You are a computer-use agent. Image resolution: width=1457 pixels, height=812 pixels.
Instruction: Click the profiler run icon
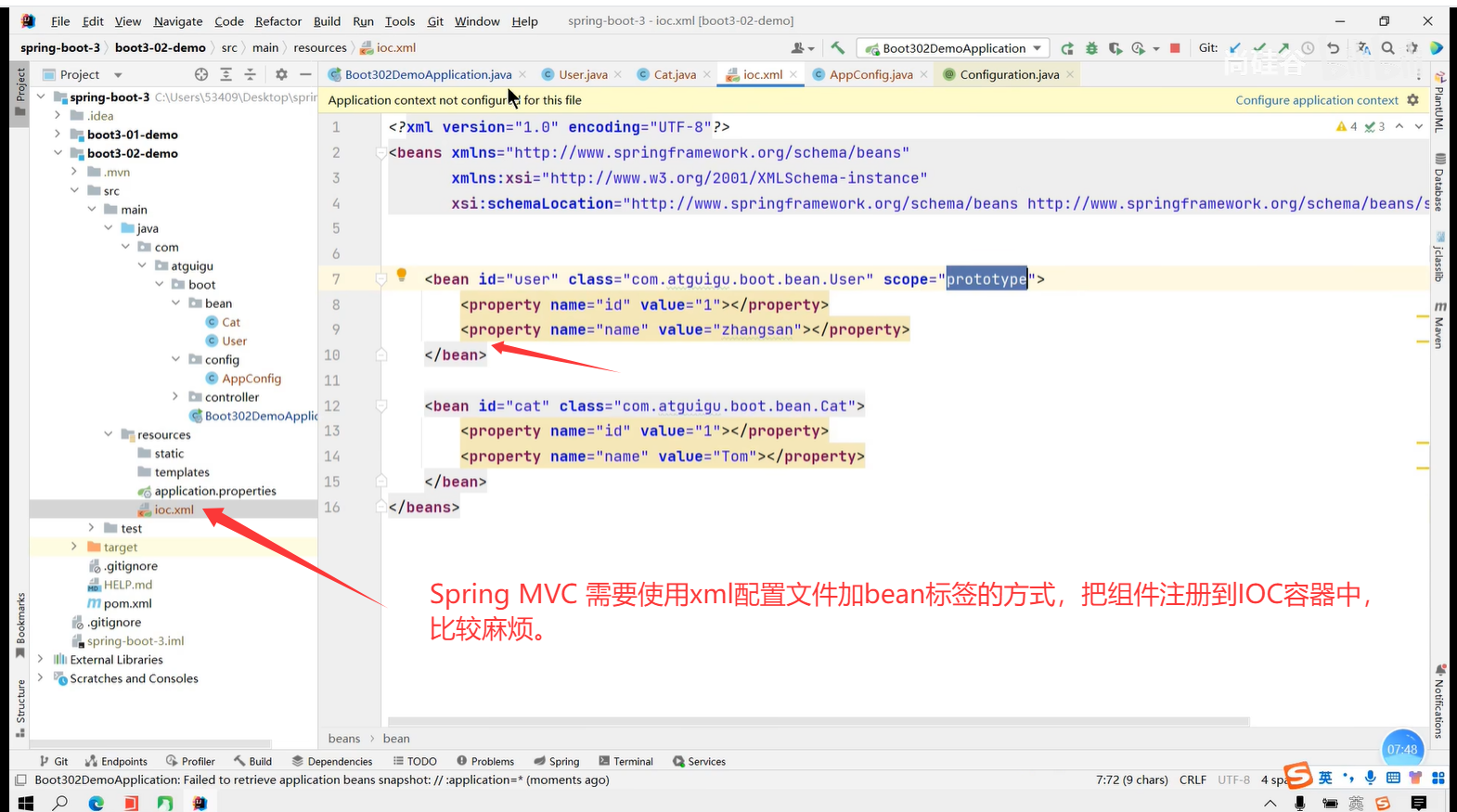(1138, 48)
